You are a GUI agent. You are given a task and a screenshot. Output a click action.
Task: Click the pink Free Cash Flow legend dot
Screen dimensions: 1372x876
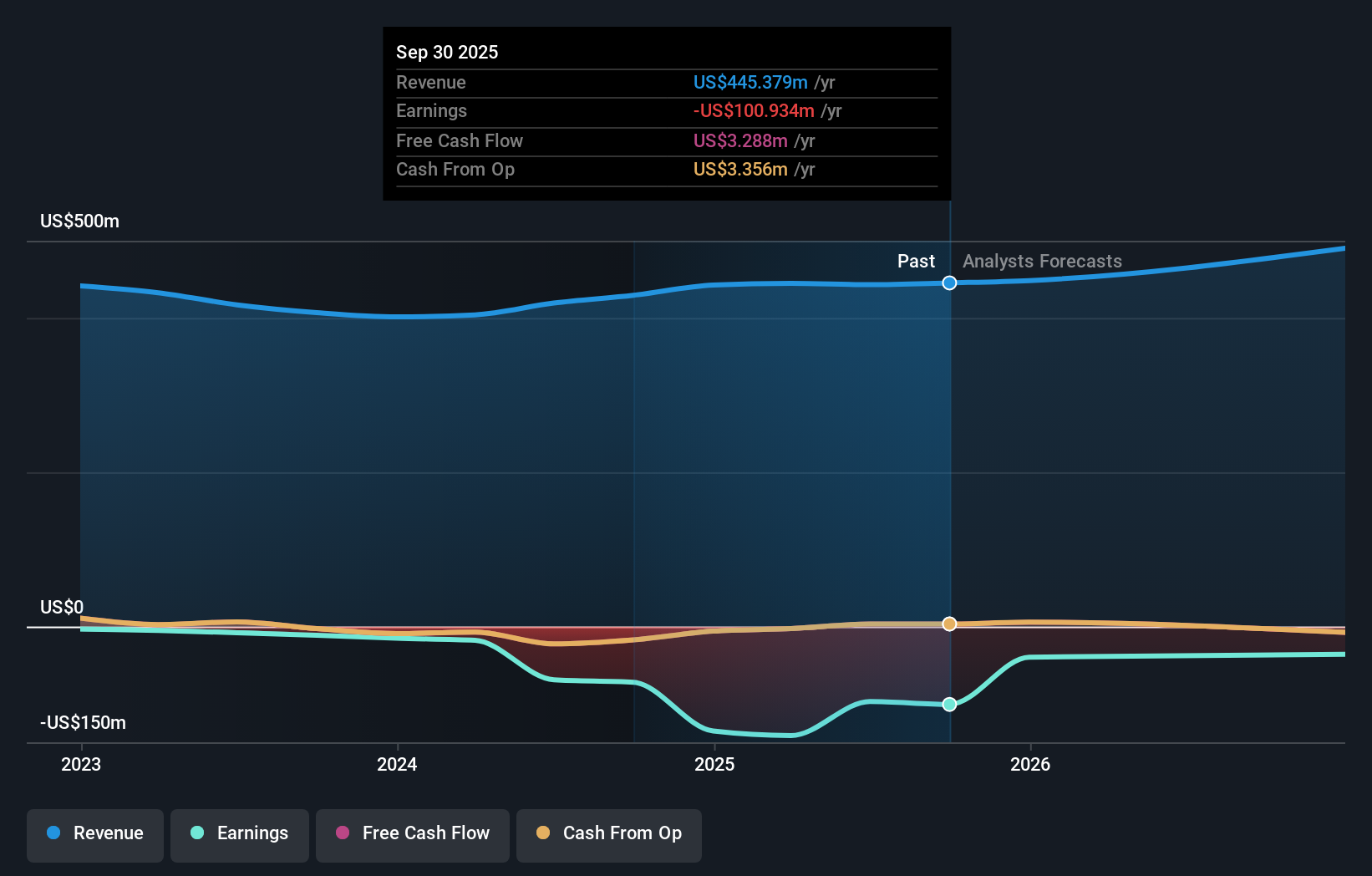click(343, 833)
